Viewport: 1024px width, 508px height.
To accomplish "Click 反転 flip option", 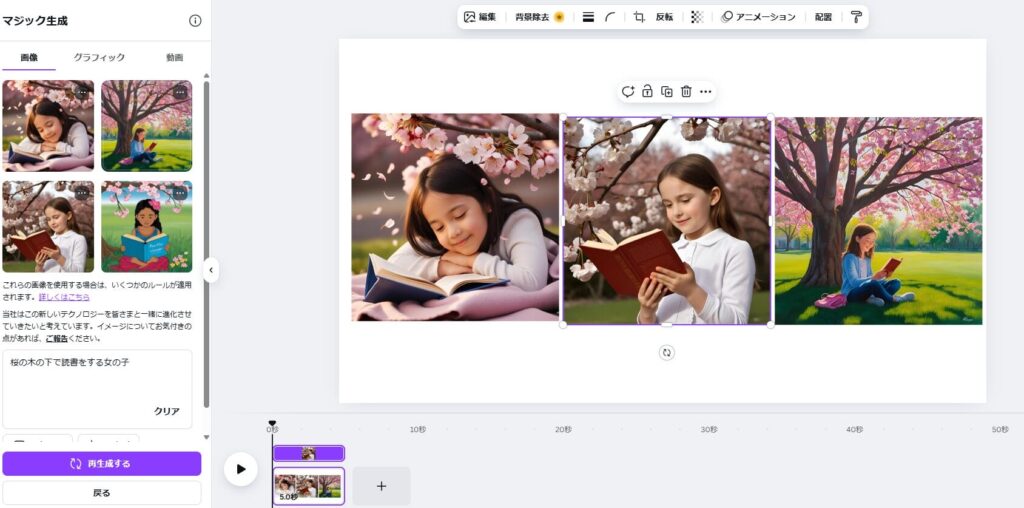I will [x=664, y=17].
